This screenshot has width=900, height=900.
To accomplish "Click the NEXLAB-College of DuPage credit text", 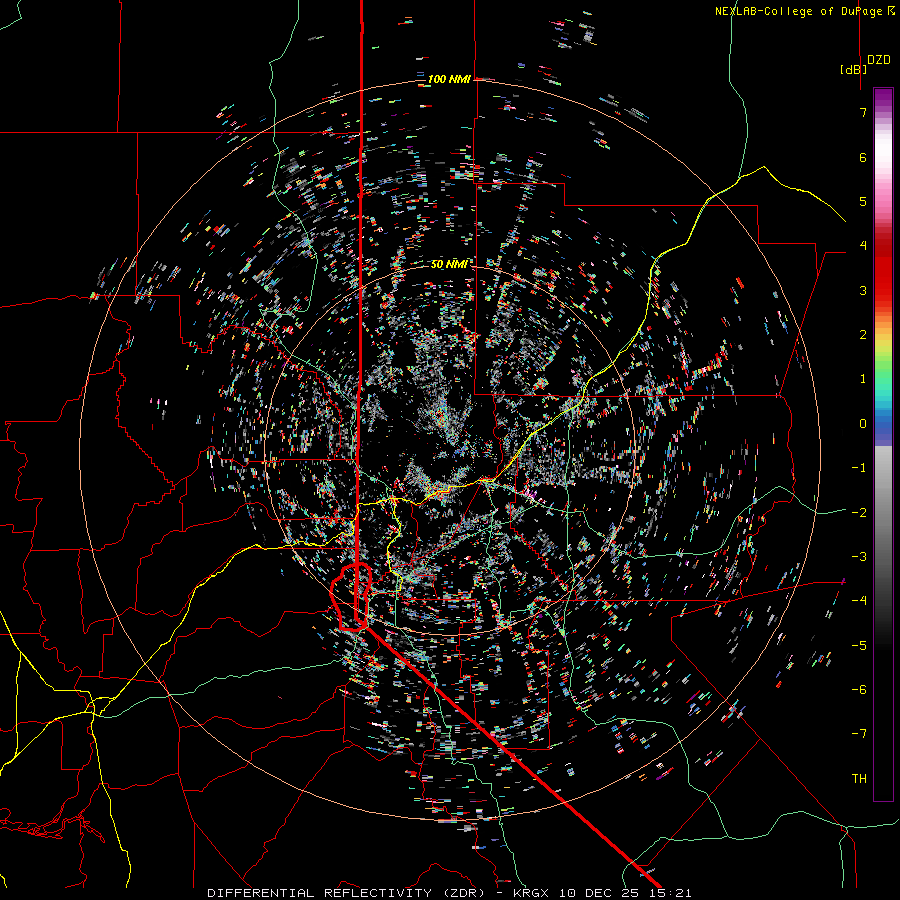I will tap(798, 11).
